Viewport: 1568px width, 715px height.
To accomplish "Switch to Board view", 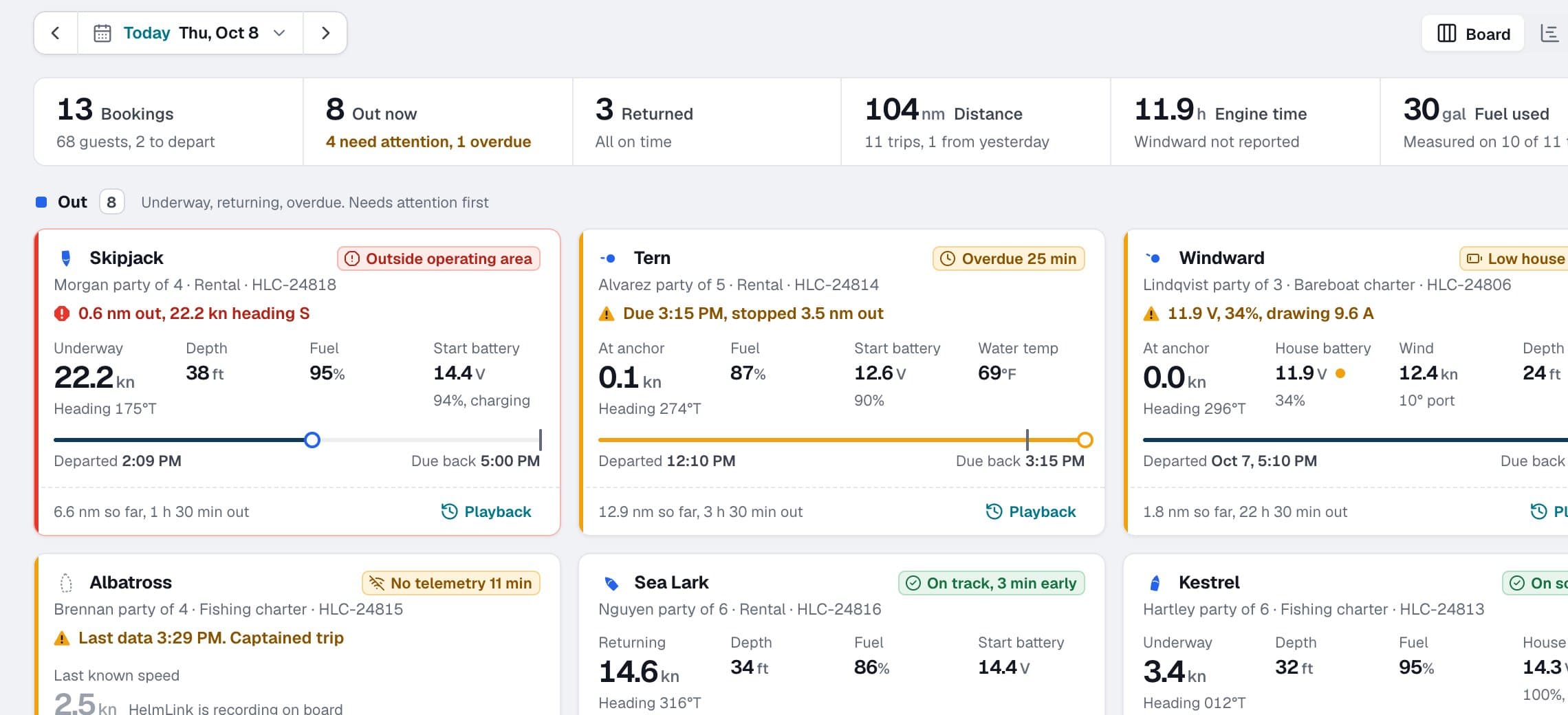I will coord(1473,34).
